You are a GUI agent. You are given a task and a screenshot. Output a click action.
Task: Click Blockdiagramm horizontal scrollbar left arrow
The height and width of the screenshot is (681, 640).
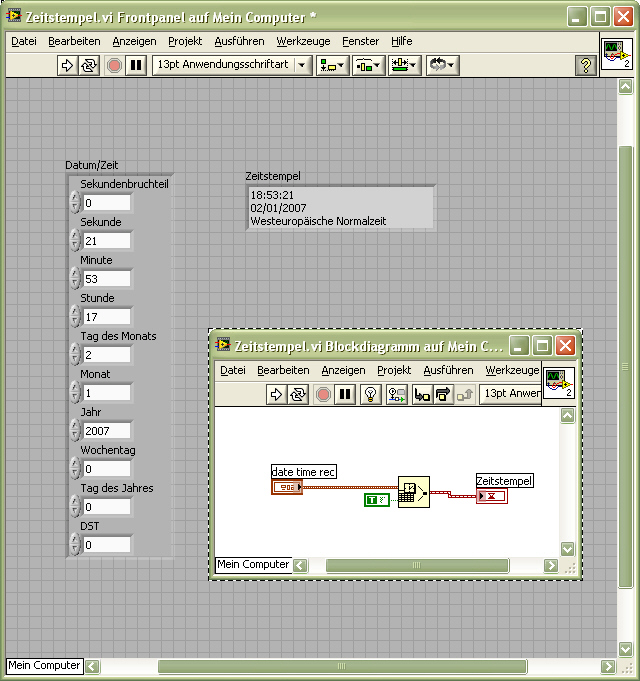pos(300,565)
